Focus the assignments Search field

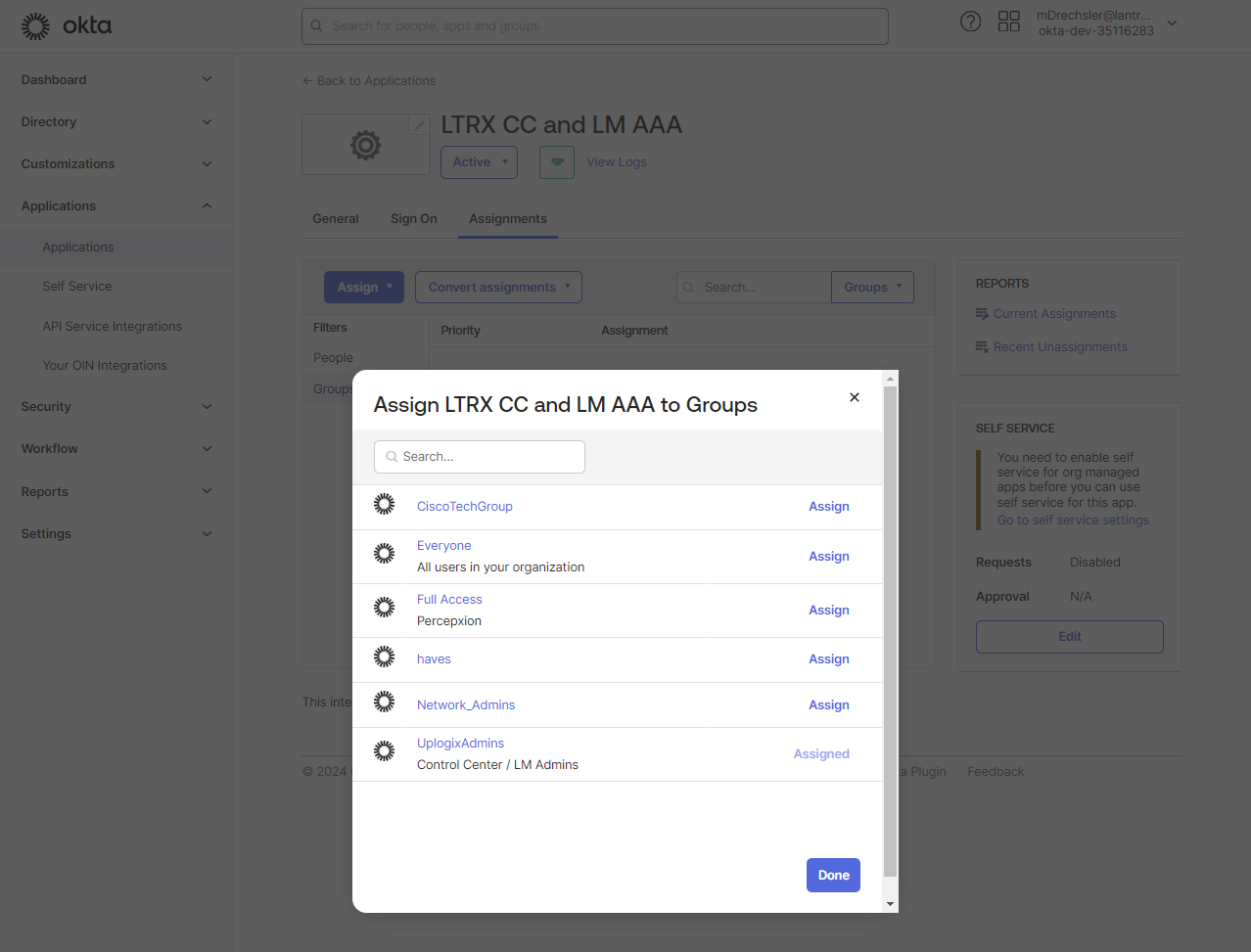[754, 288]
